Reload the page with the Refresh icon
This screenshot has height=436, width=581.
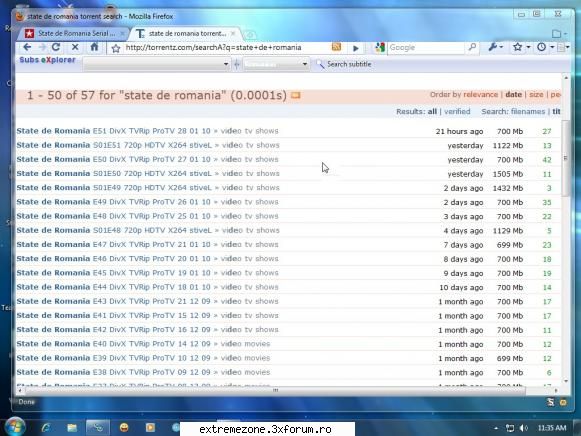coord(56,47)
